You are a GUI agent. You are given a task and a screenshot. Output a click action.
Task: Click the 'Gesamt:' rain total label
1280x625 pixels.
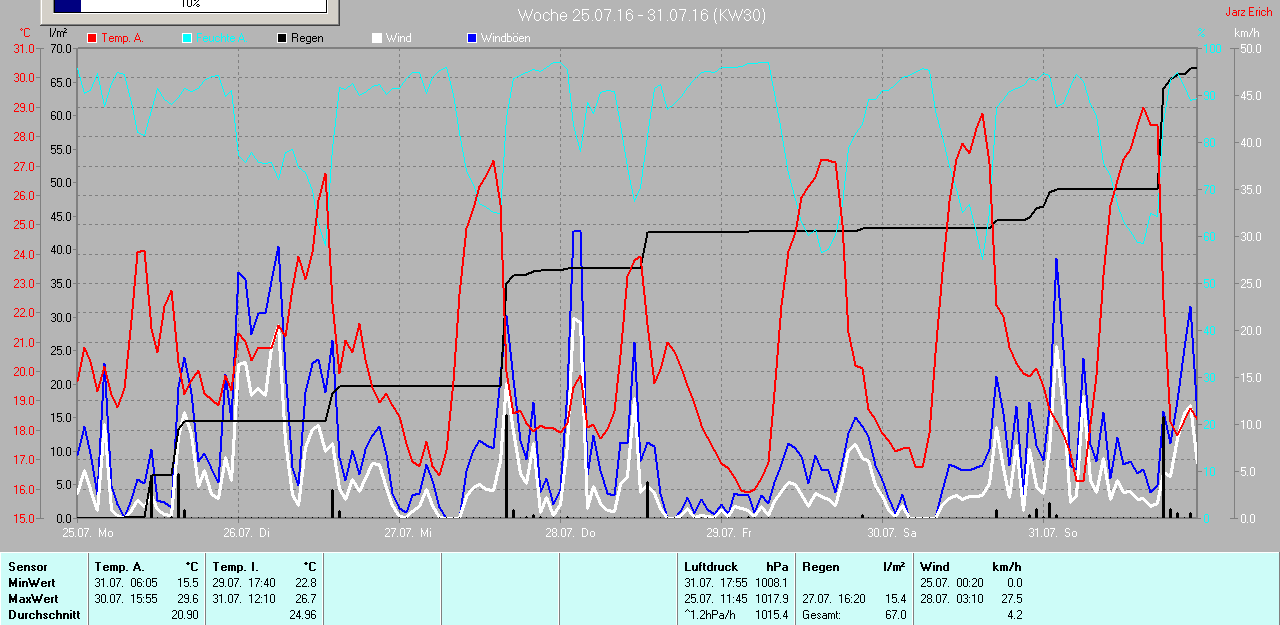822,615
